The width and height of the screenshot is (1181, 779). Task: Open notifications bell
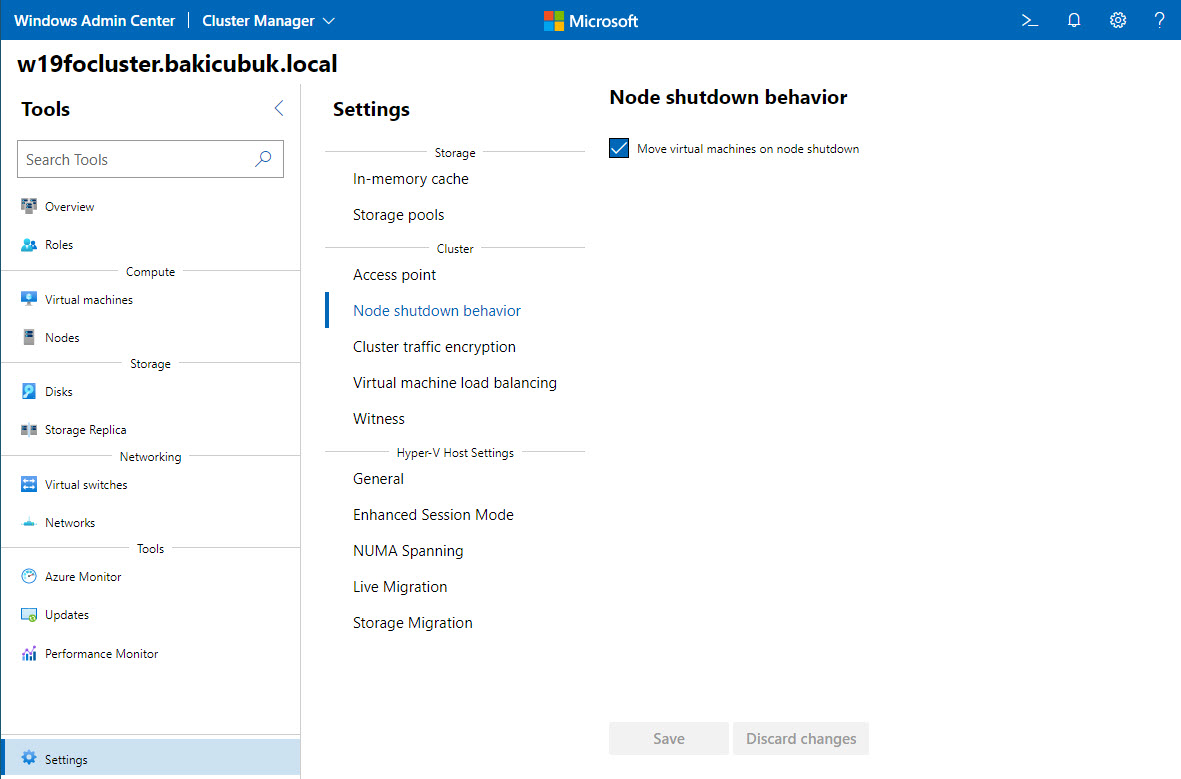coord(1074,20)
